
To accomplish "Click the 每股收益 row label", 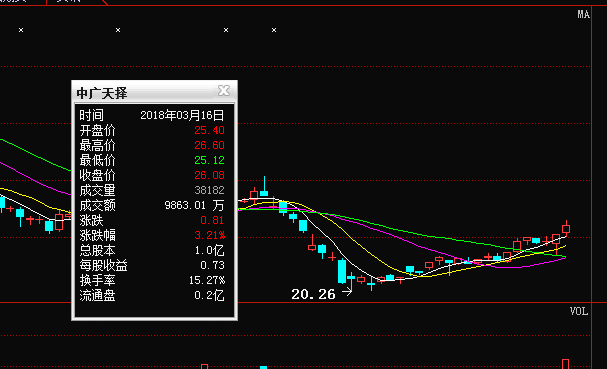I will coord(103,265).
